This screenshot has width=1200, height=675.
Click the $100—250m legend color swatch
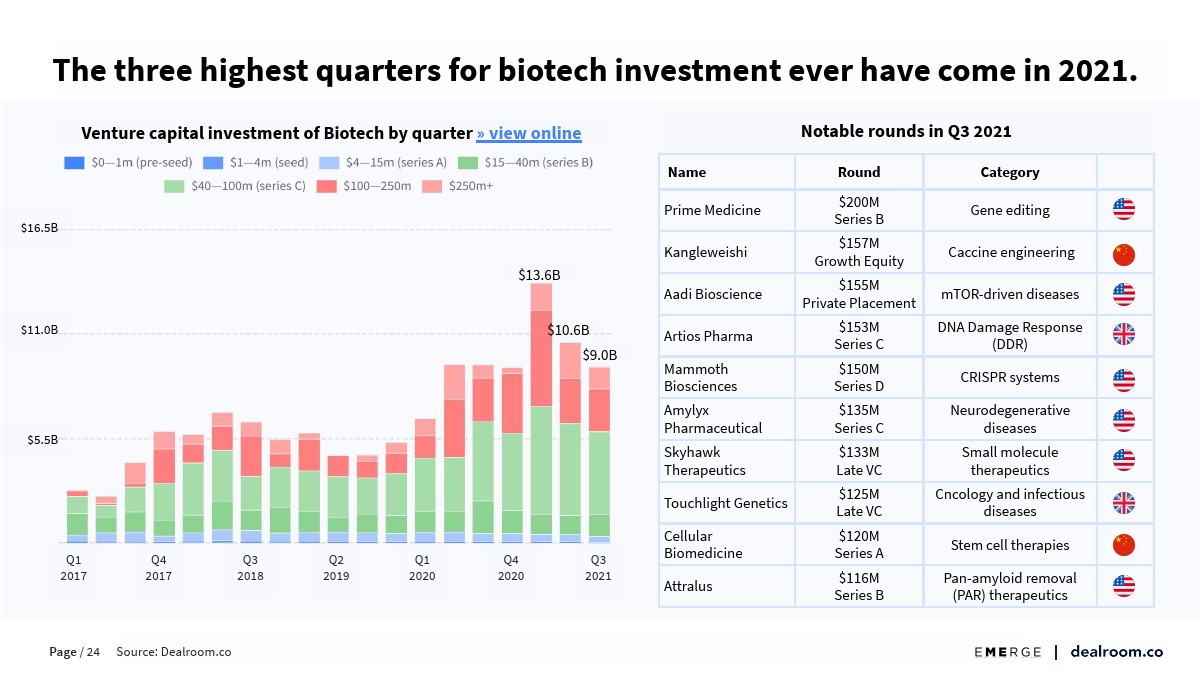327,186
